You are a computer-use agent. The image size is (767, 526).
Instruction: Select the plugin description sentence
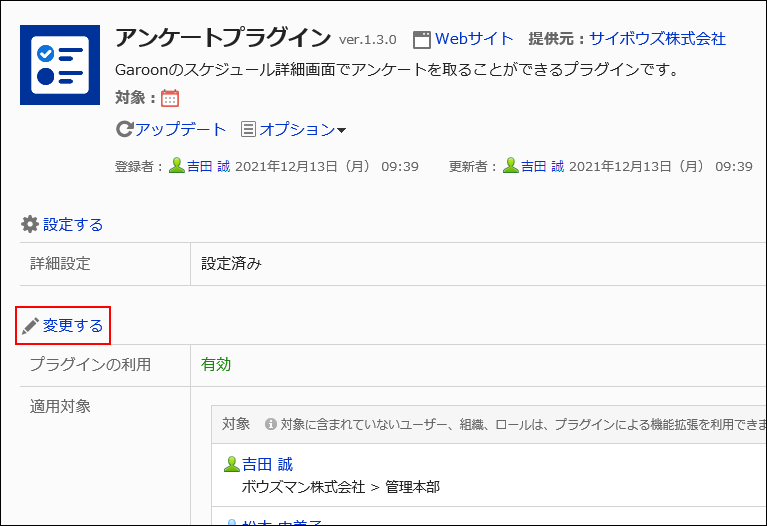pyautogui.click(x=397, y=70)
